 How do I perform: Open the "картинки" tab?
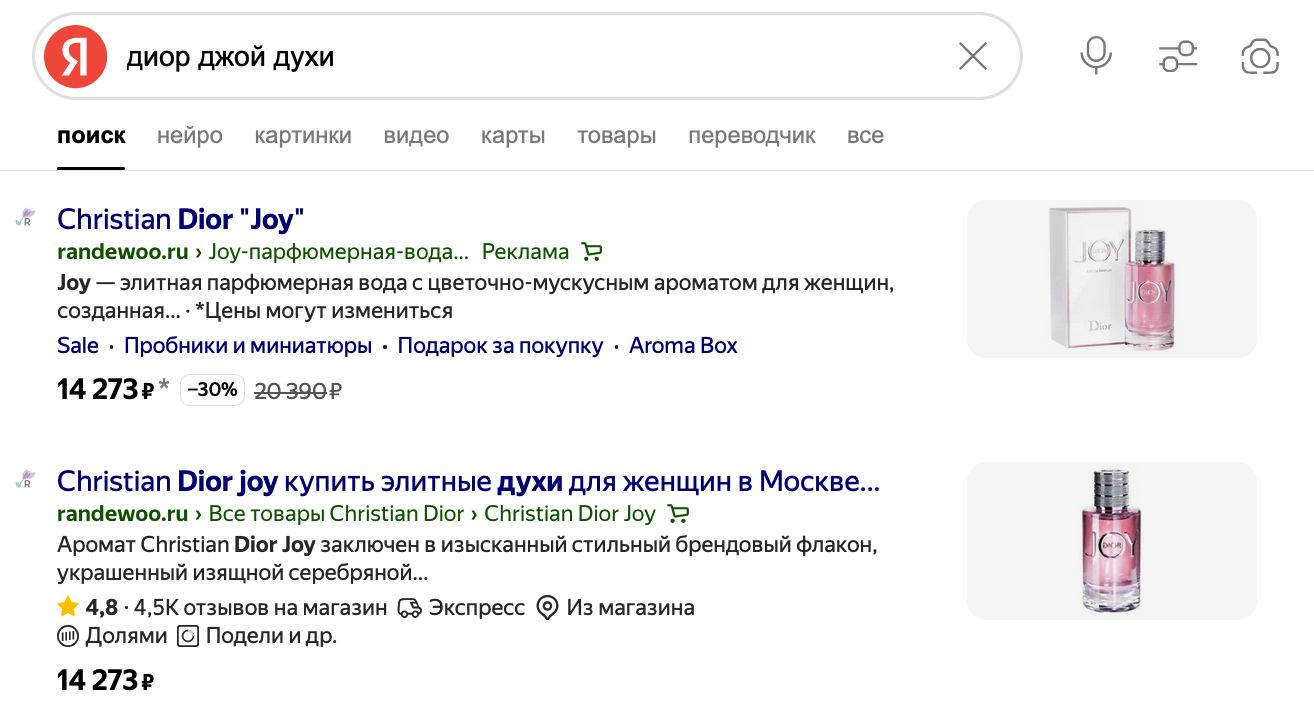(303, 136)
